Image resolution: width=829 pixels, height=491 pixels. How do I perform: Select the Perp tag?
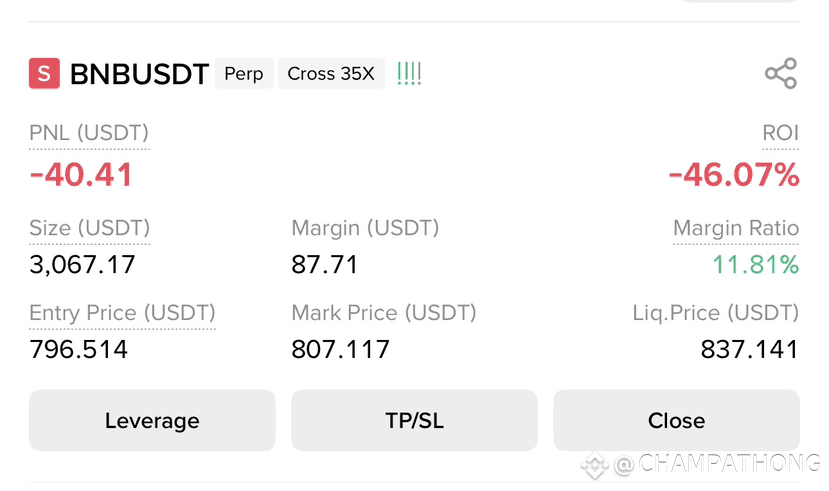[244, 73]
